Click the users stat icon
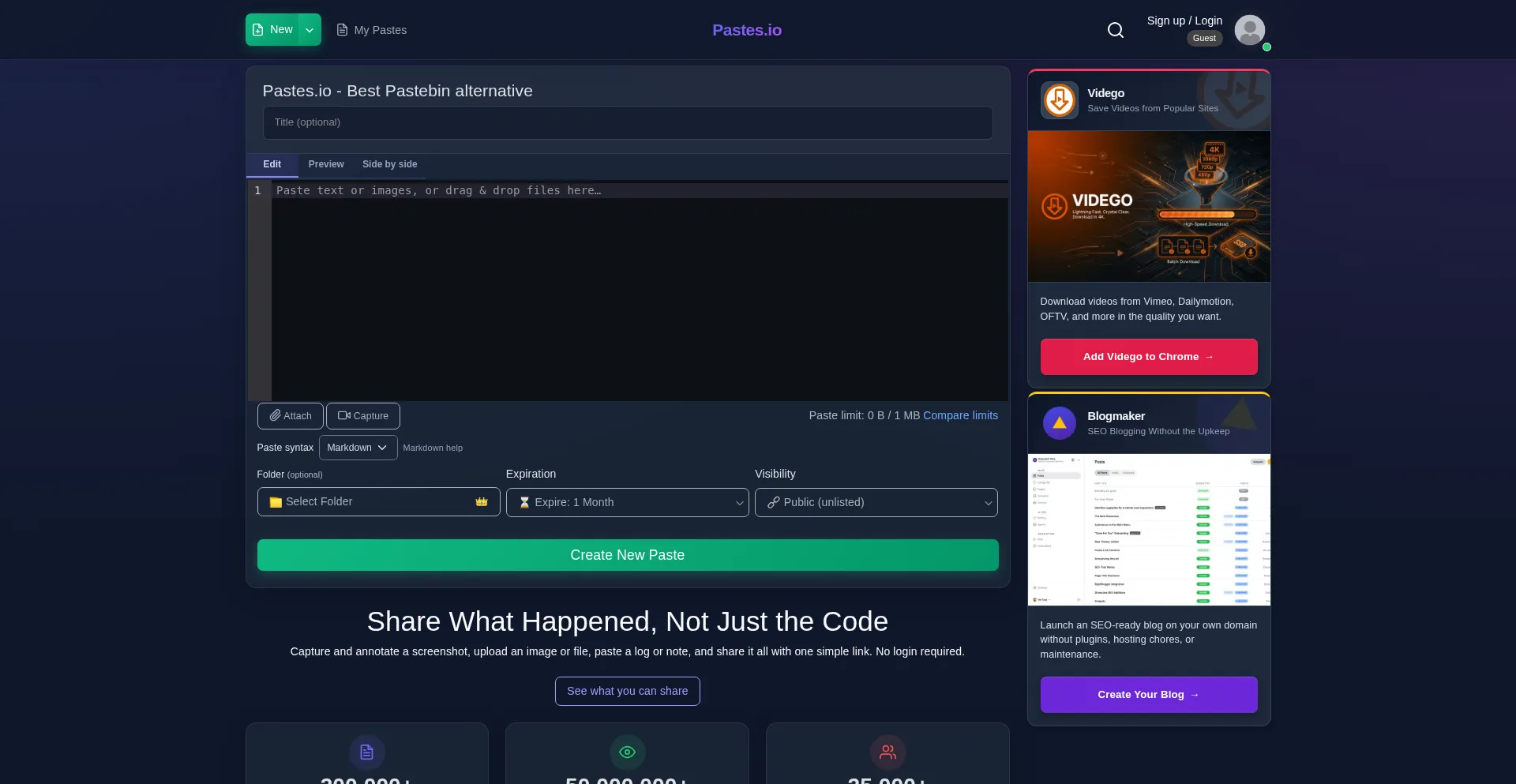1516x784 pixels. (887, 752)
